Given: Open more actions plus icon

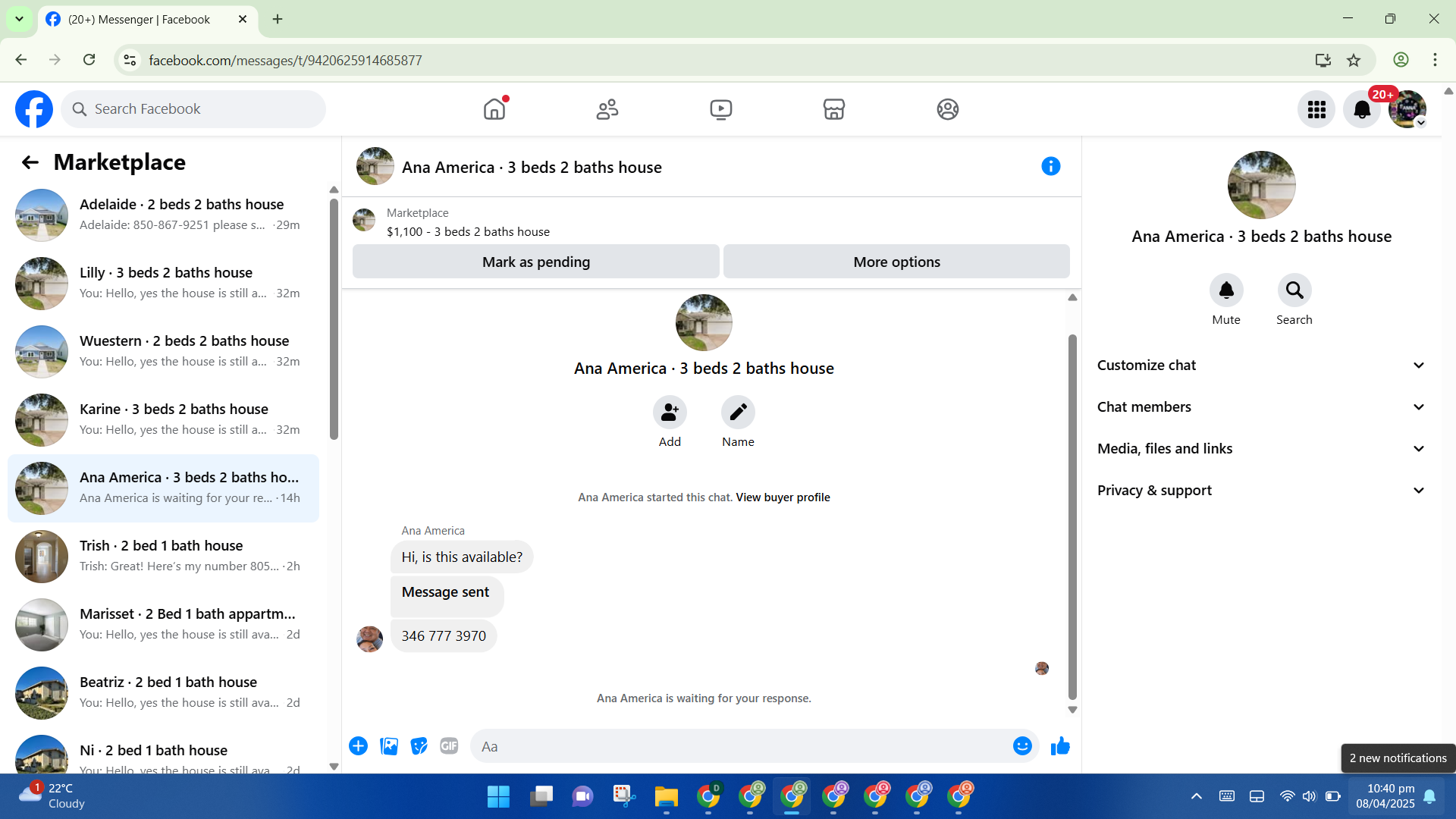Looking at the screenshot, I should pos(358,746).
